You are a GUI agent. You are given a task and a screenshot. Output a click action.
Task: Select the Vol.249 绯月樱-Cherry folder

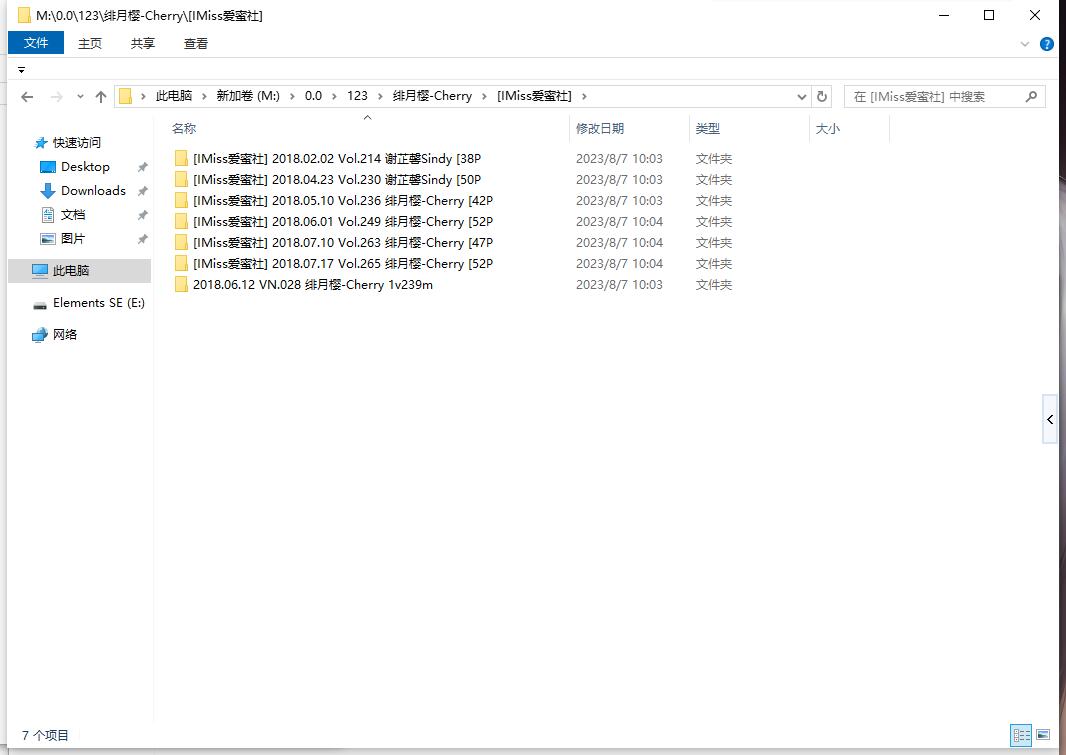point(342,222)
